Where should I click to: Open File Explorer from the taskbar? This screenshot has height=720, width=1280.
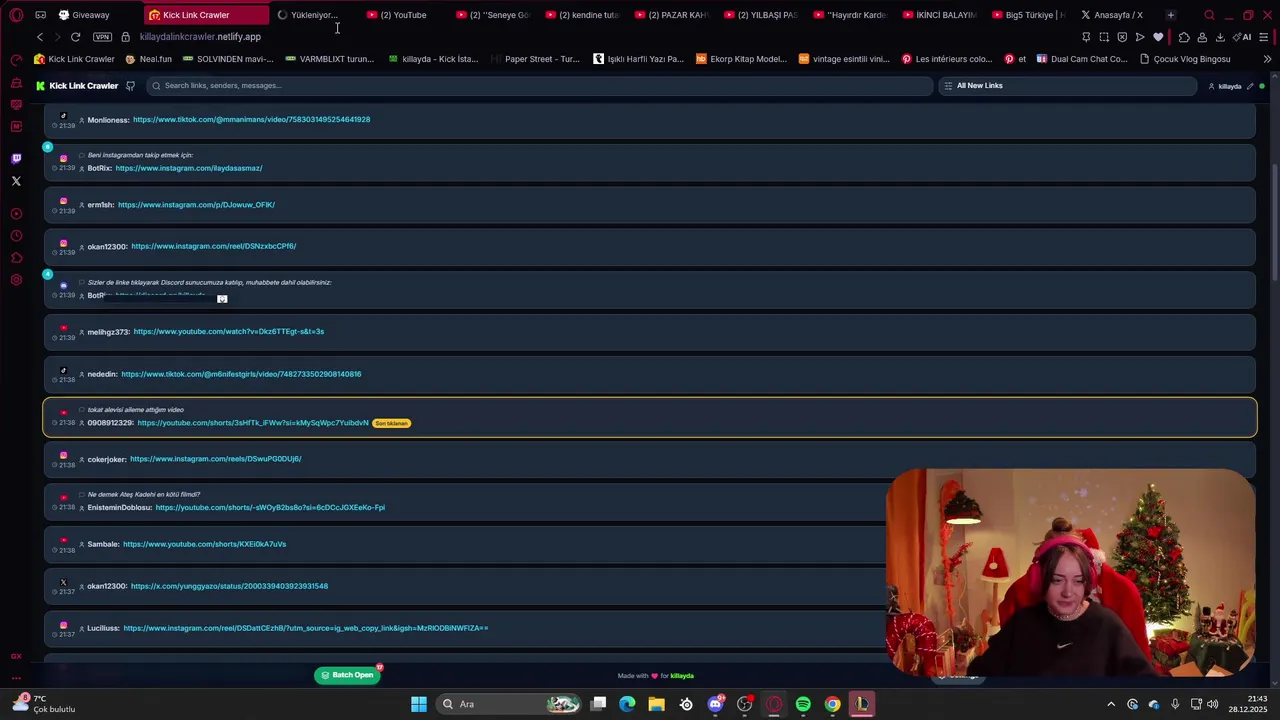tap(656, 704)
